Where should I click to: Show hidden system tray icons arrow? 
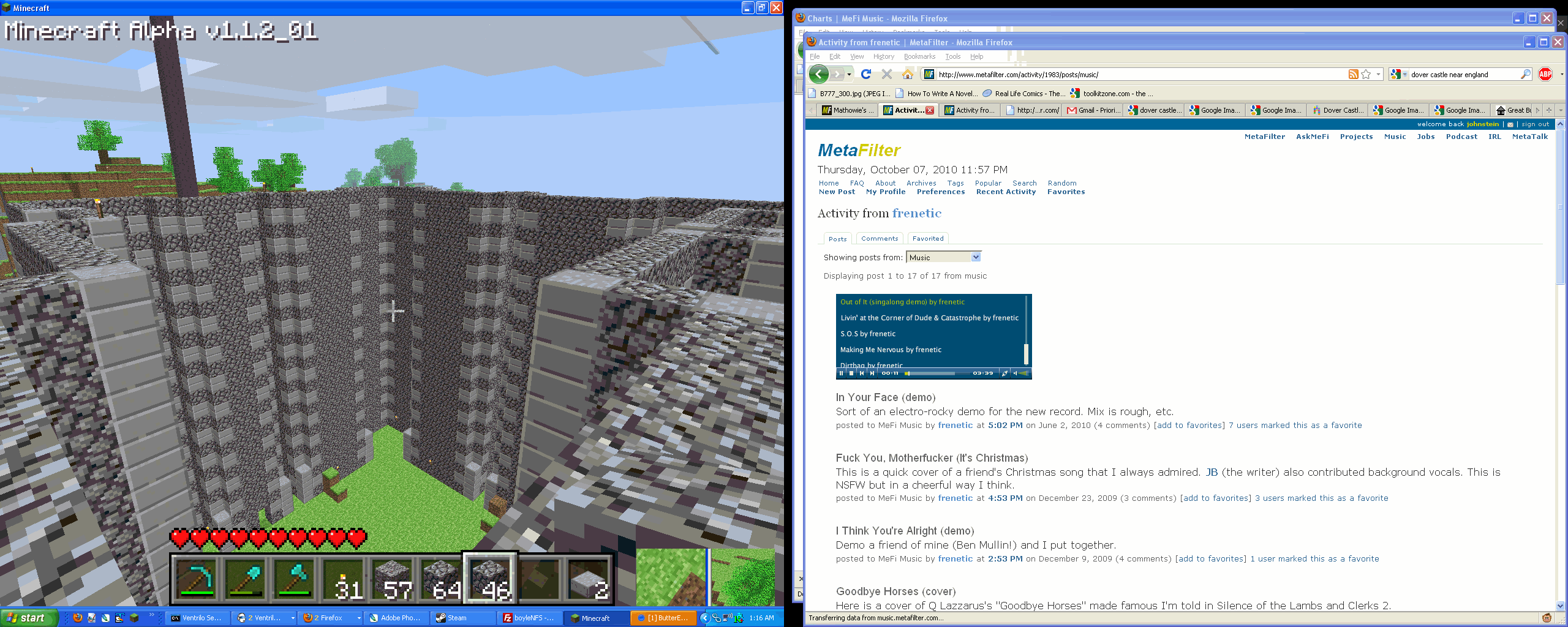[x=704, y=618]
